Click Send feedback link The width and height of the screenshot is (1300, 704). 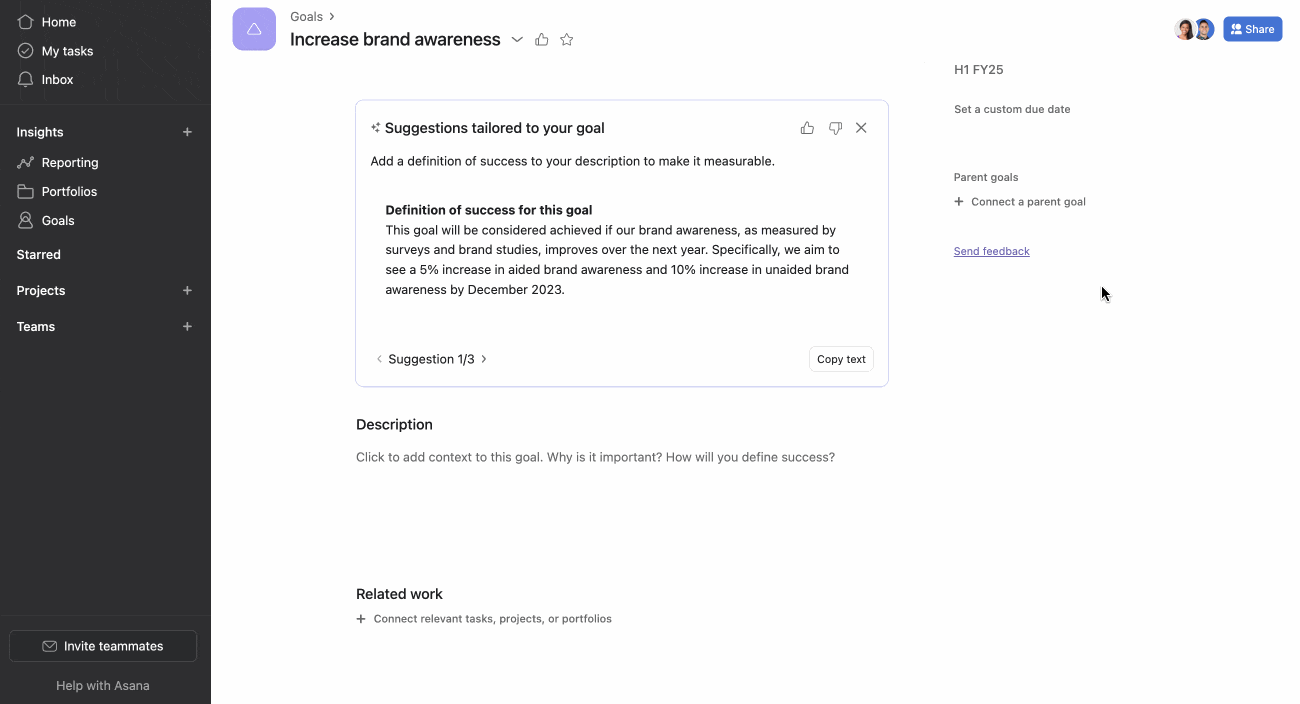pyautogui.click(x=991, y=252)
